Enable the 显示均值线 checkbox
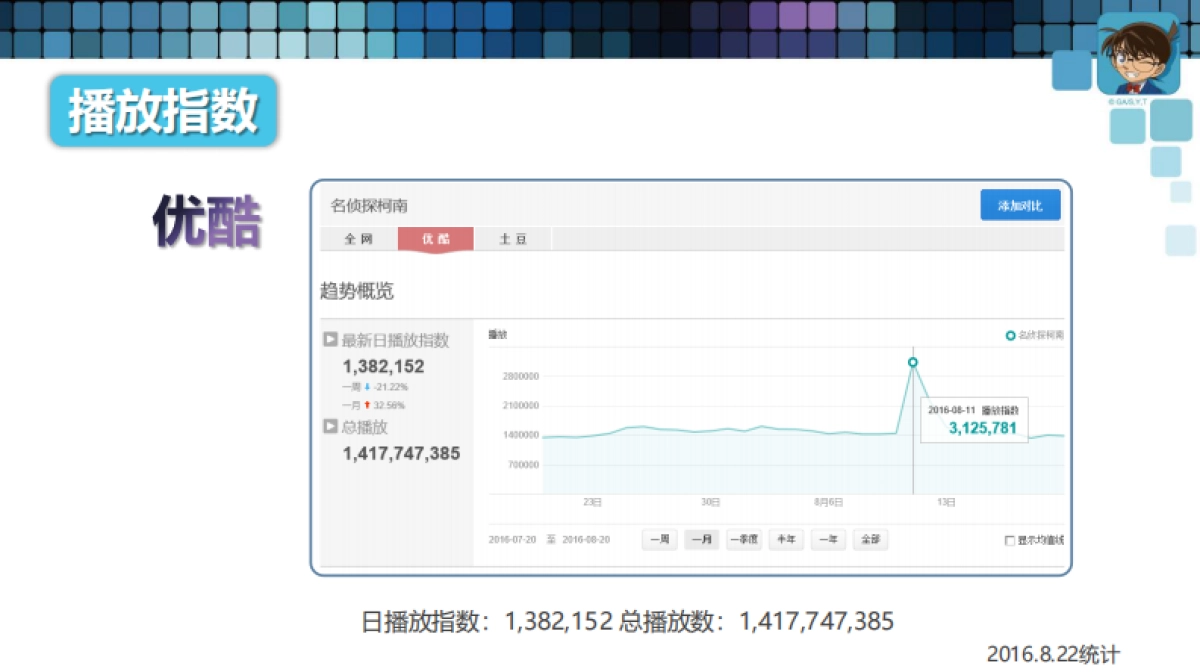 click(x=1010, y=540)
